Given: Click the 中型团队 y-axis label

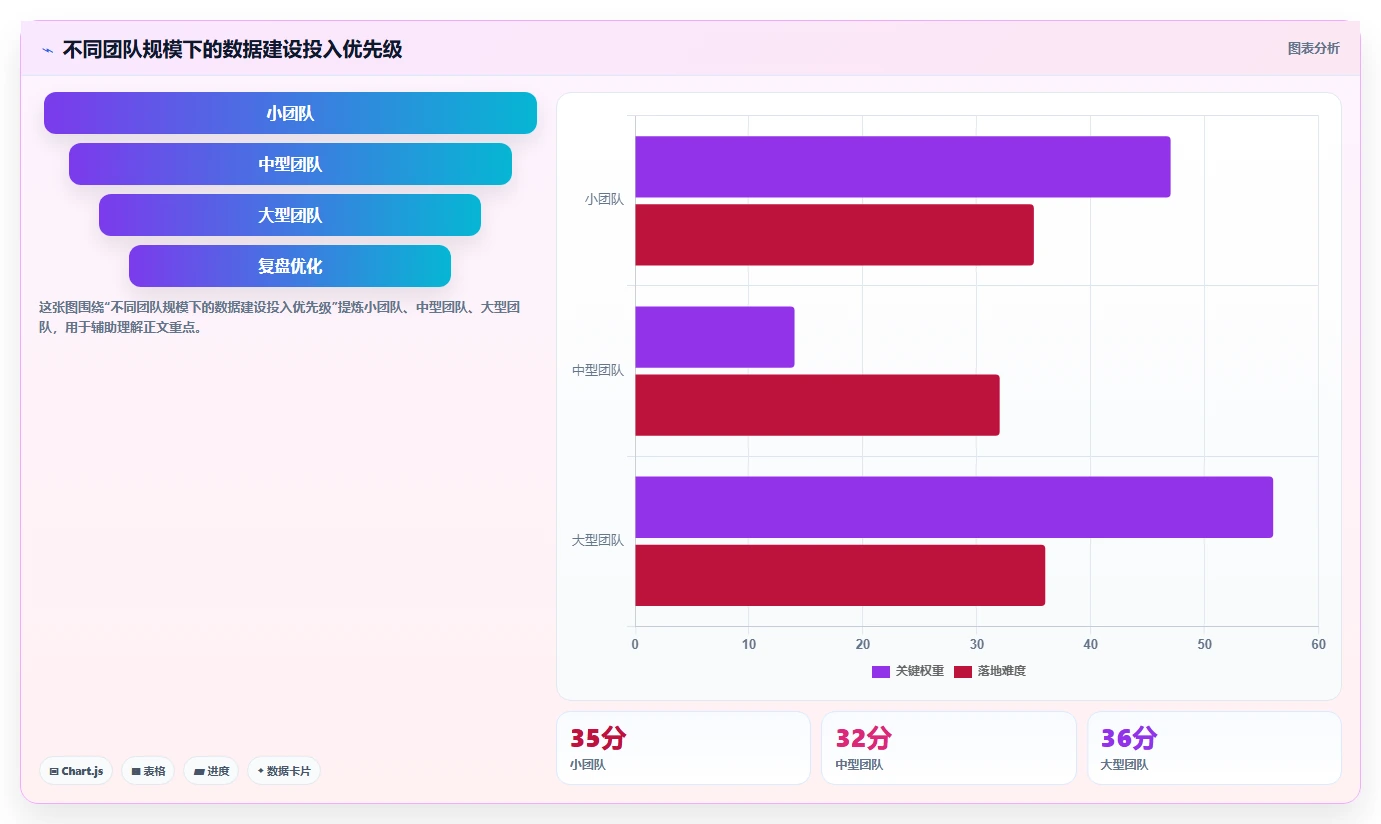Looking at the screenshot, I should pyautogui.click(x=598, y=370).
